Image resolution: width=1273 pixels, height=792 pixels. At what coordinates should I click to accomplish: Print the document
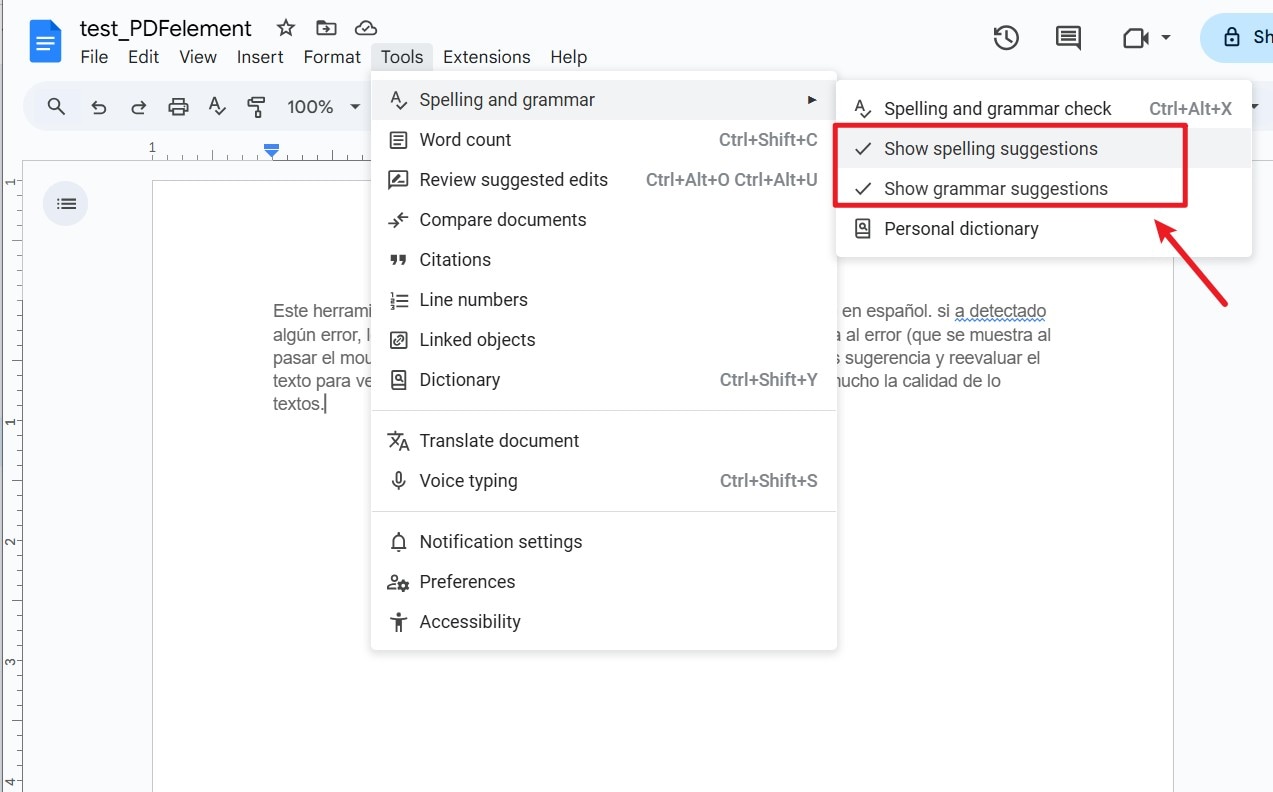click(x=178, y=106)
